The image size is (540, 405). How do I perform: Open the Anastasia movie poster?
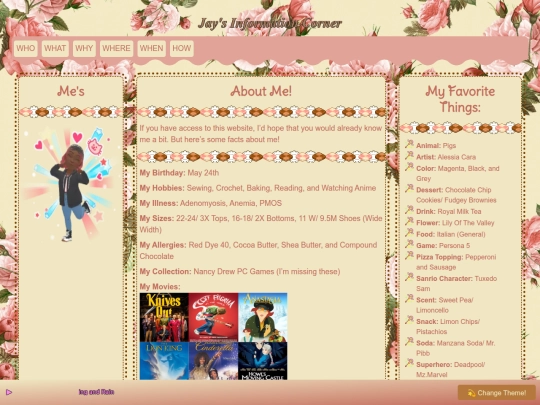[x=262, y=317]
